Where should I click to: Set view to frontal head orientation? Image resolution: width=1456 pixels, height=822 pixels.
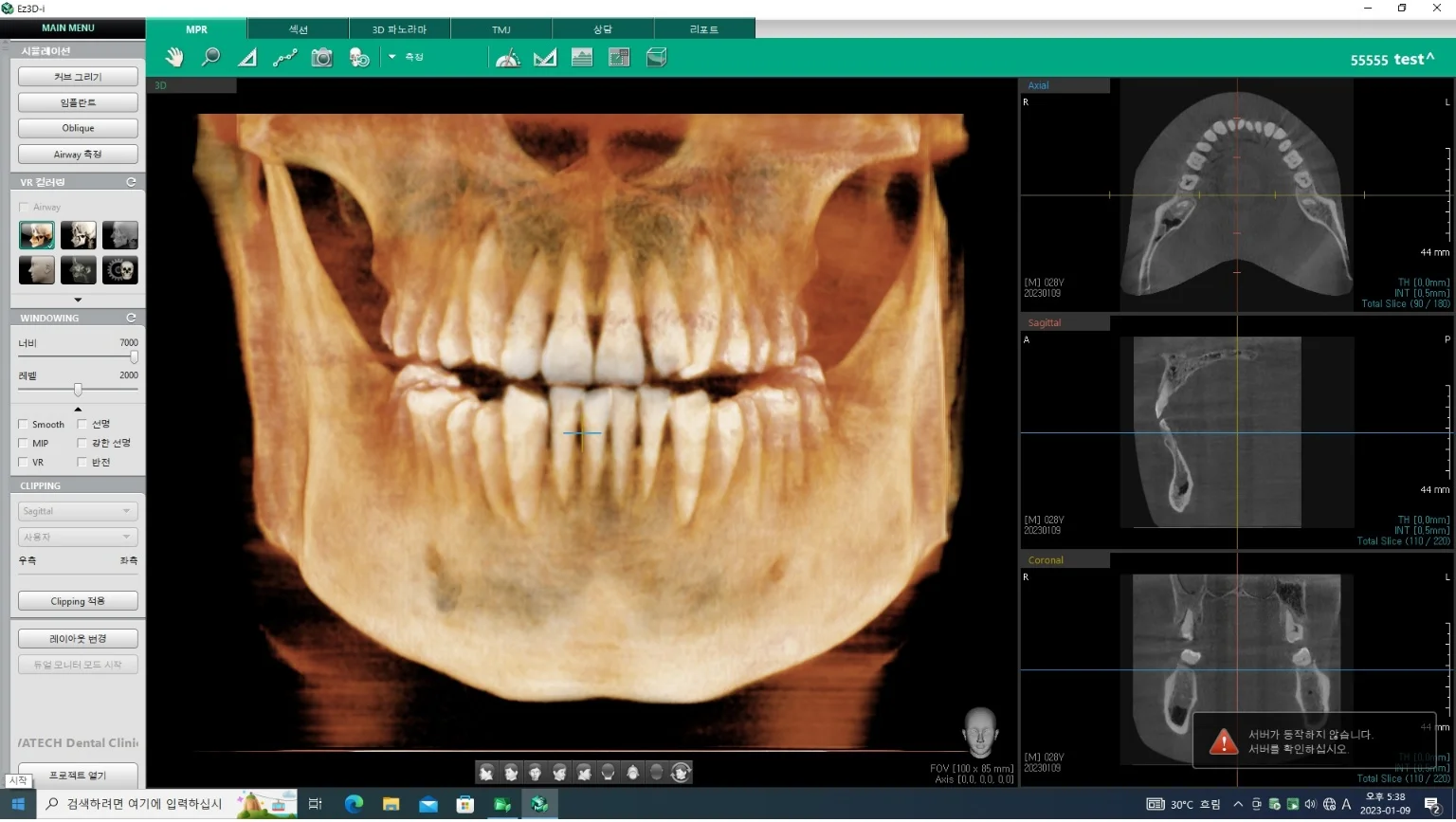pyautogui.click(x=536, y=773)
